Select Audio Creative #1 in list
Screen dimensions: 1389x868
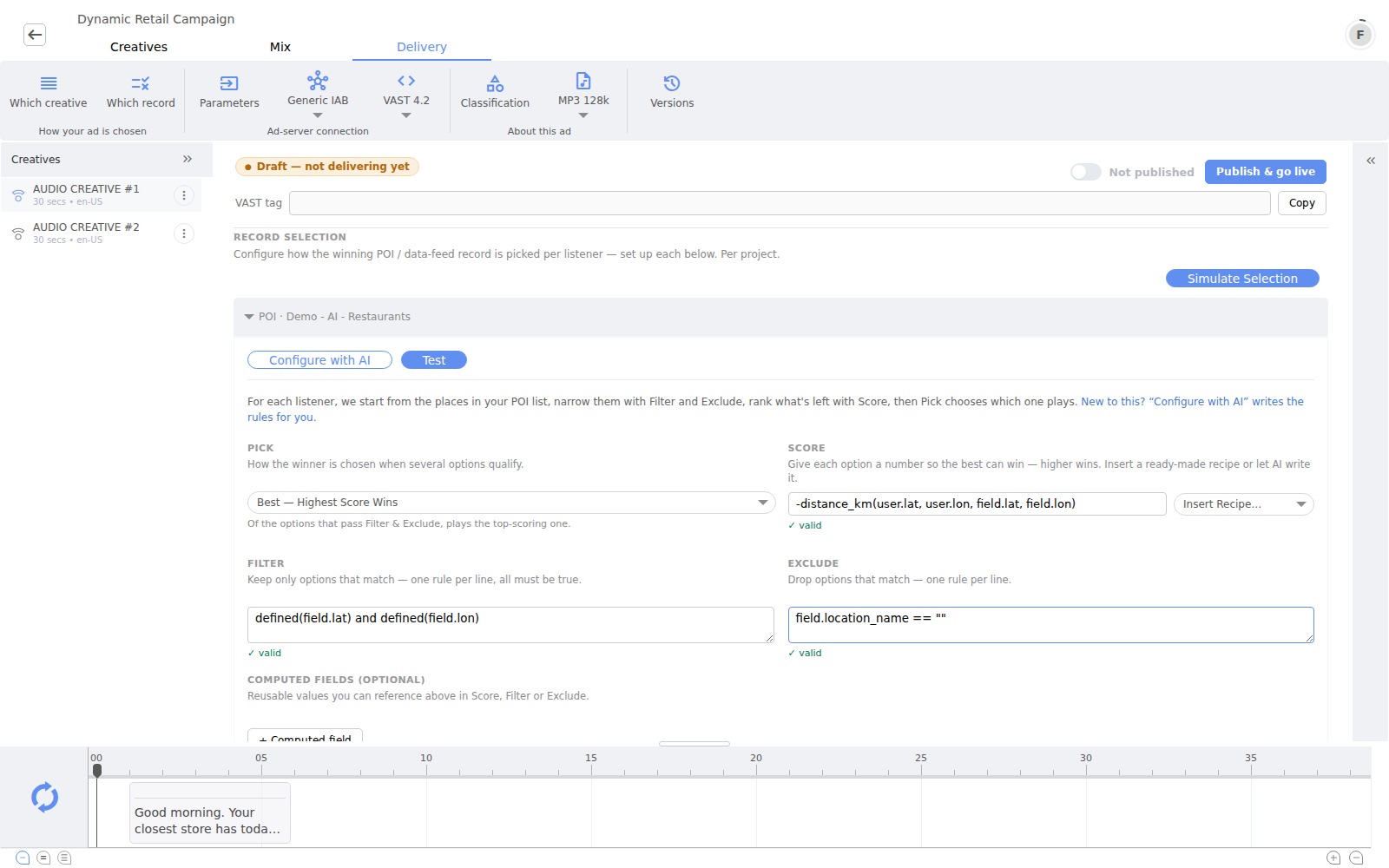tap(101, 194)
